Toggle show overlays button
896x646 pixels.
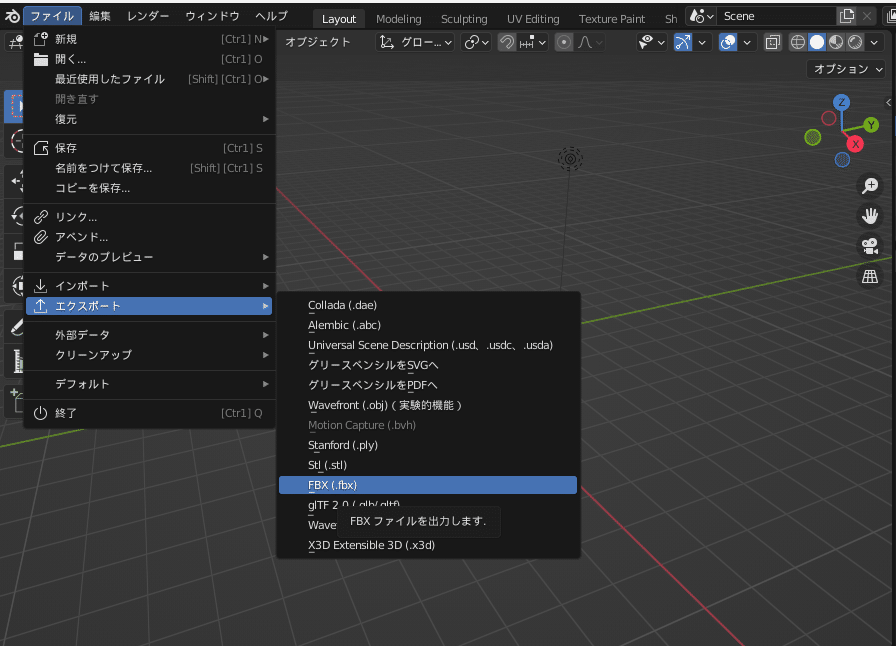727,42
